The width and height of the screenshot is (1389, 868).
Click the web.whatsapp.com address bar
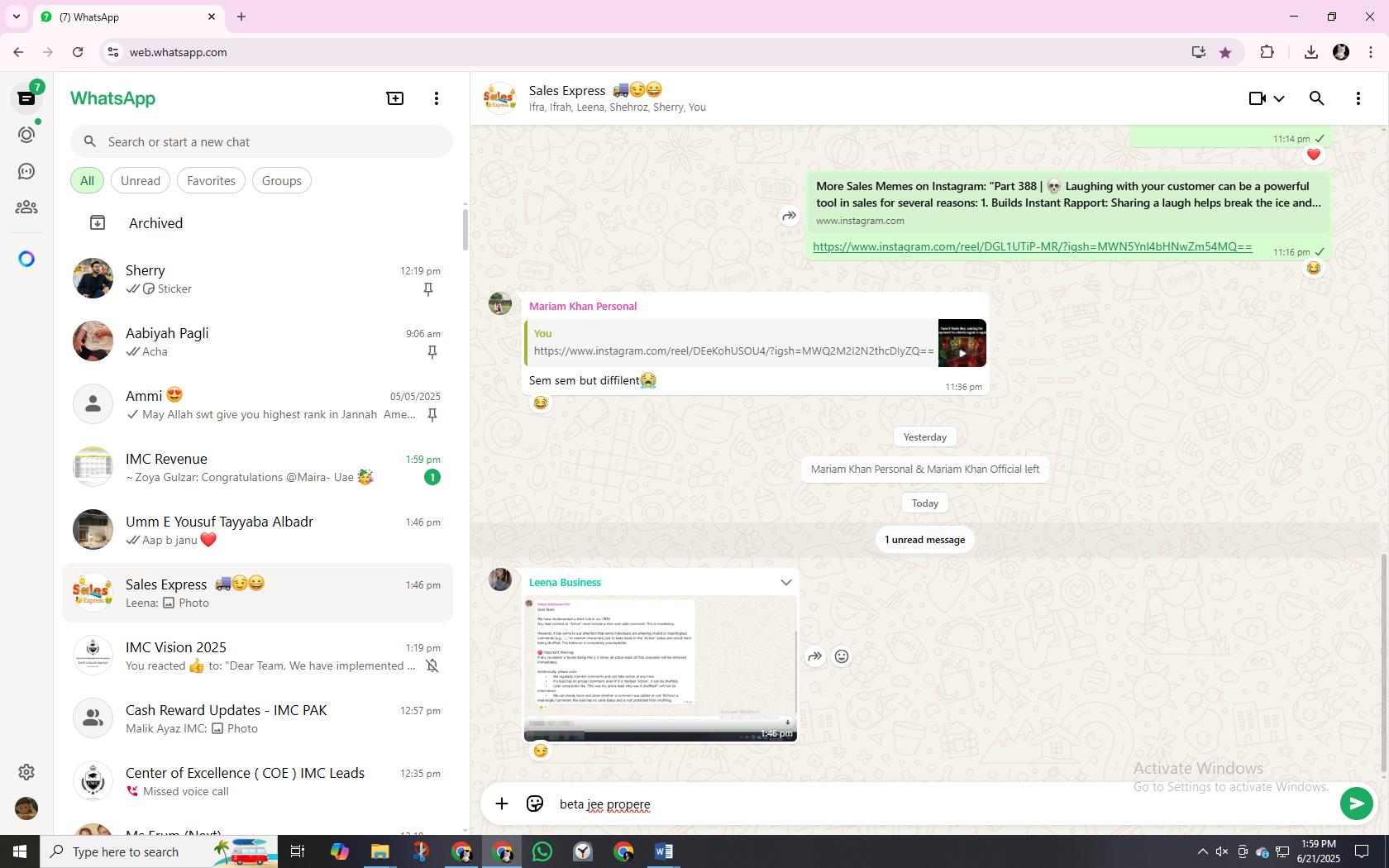click(645, 52)
